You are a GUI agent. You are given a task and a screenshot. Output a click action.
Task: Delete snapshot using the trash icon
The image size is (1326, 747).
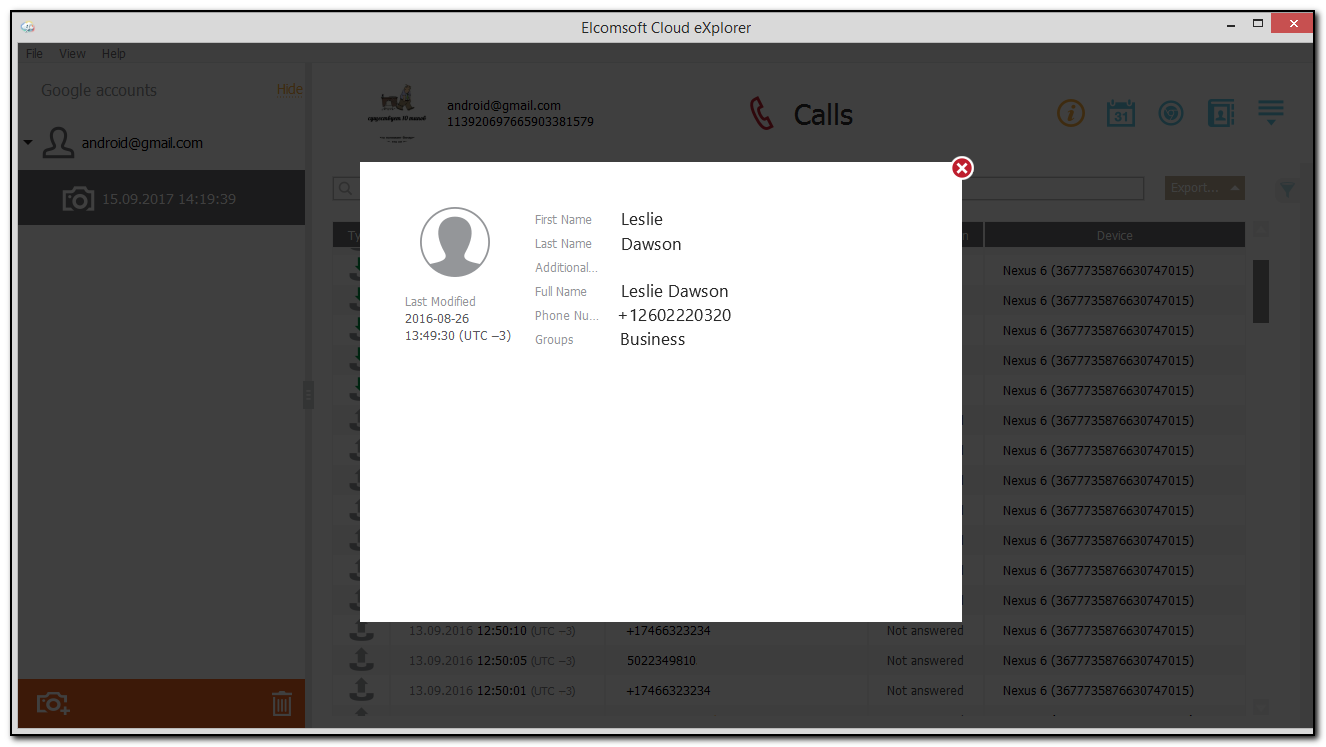282,703
